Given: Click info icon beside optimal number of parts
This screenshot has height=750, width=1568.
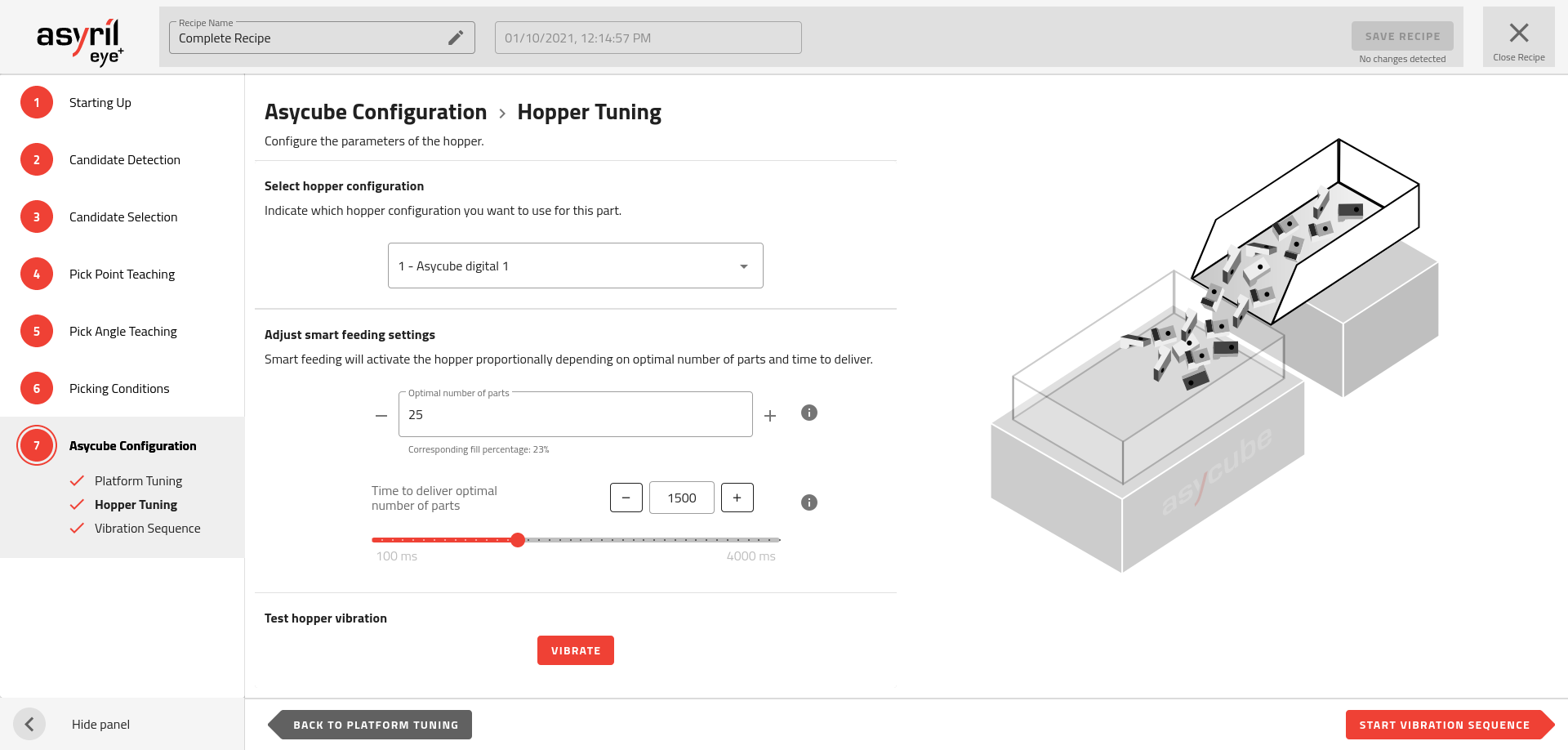Looking at the screenshot, I should pos(808,413).
